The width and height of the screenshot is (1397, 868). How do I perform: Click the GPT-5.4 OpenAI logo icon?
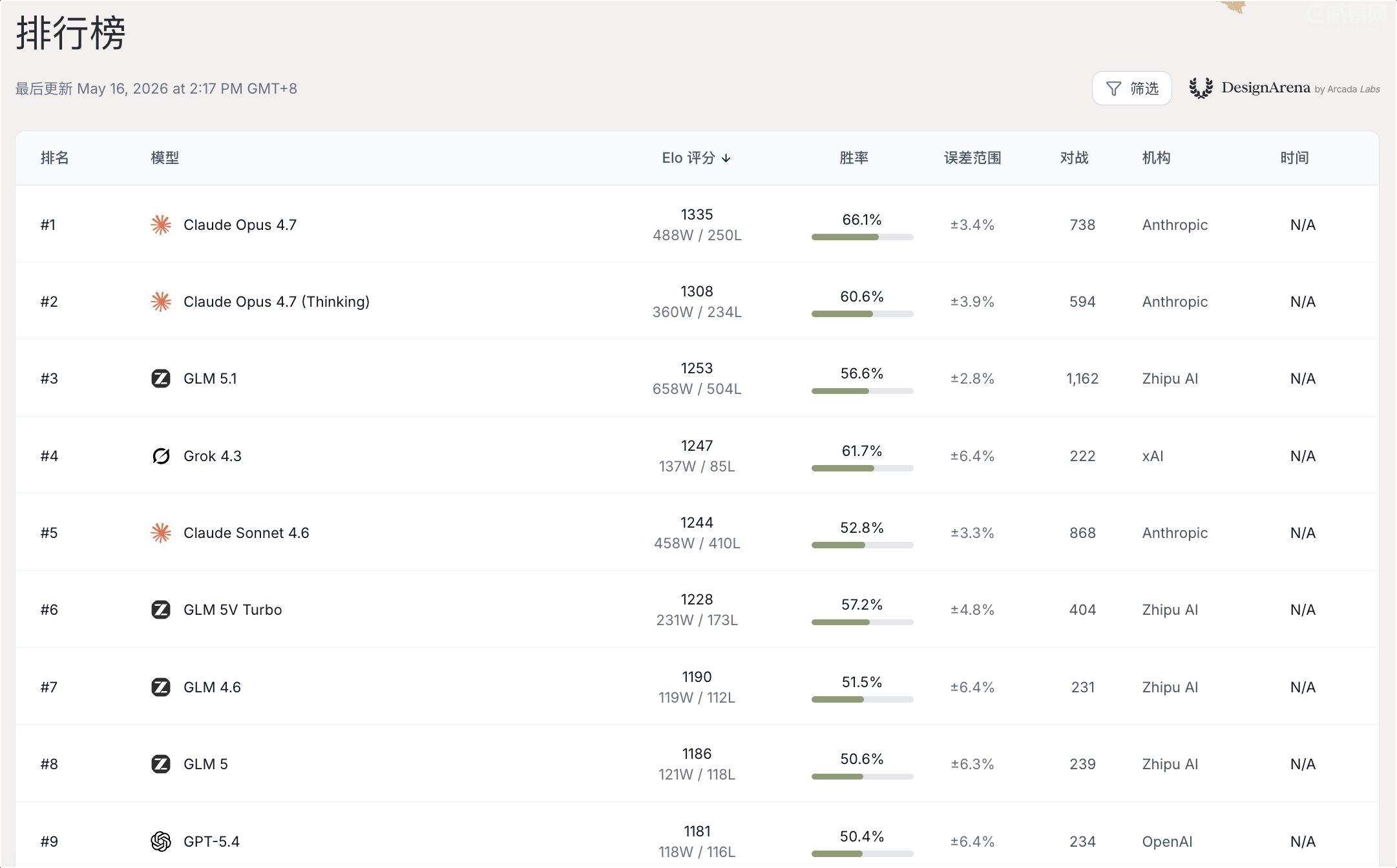(161, 842)
